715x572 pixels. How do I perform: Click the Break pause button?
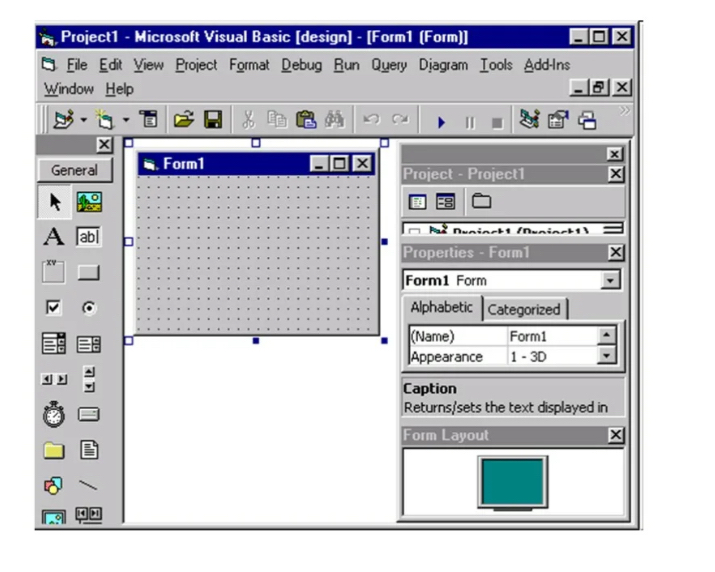click(x=470, y=123)
